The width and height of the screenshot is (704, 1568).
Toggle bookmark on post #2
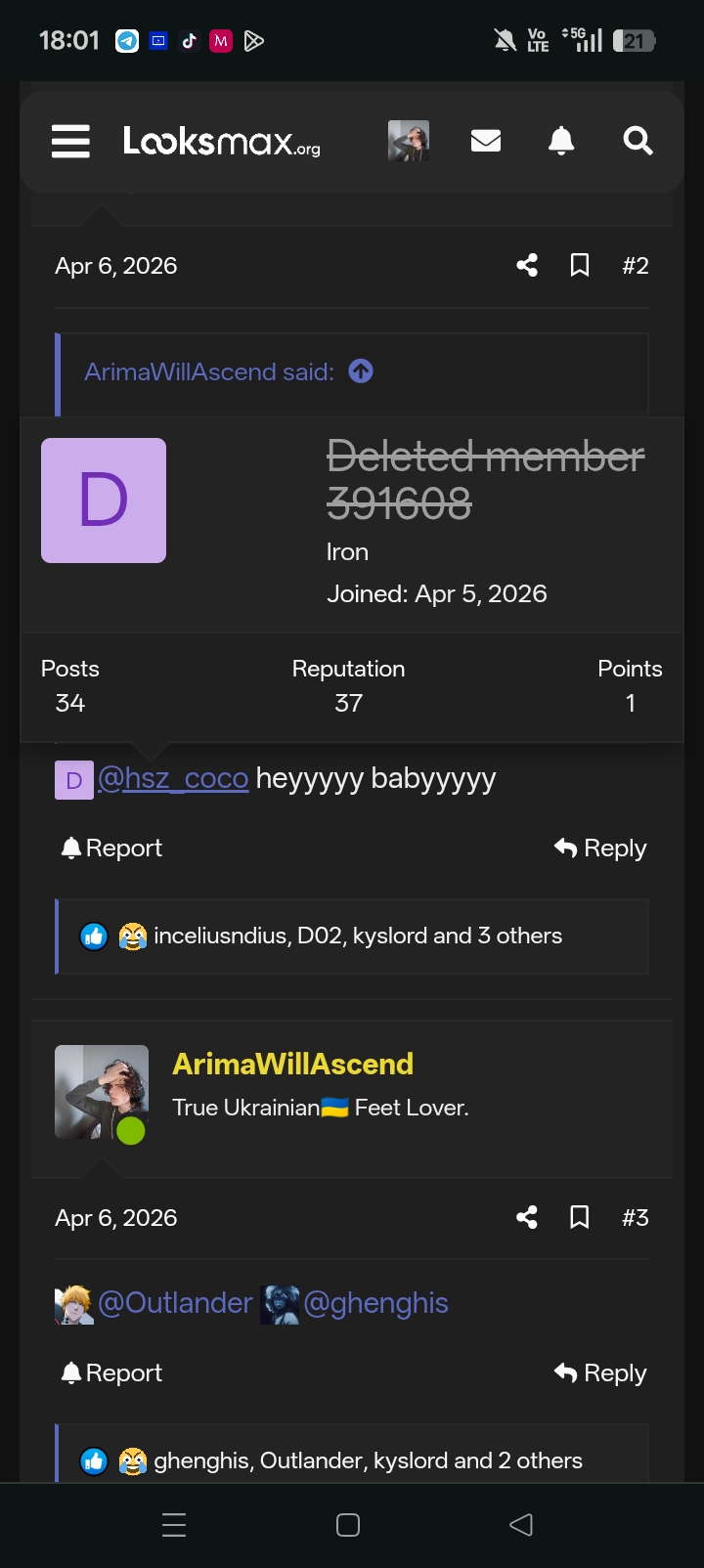pos(579,265)
